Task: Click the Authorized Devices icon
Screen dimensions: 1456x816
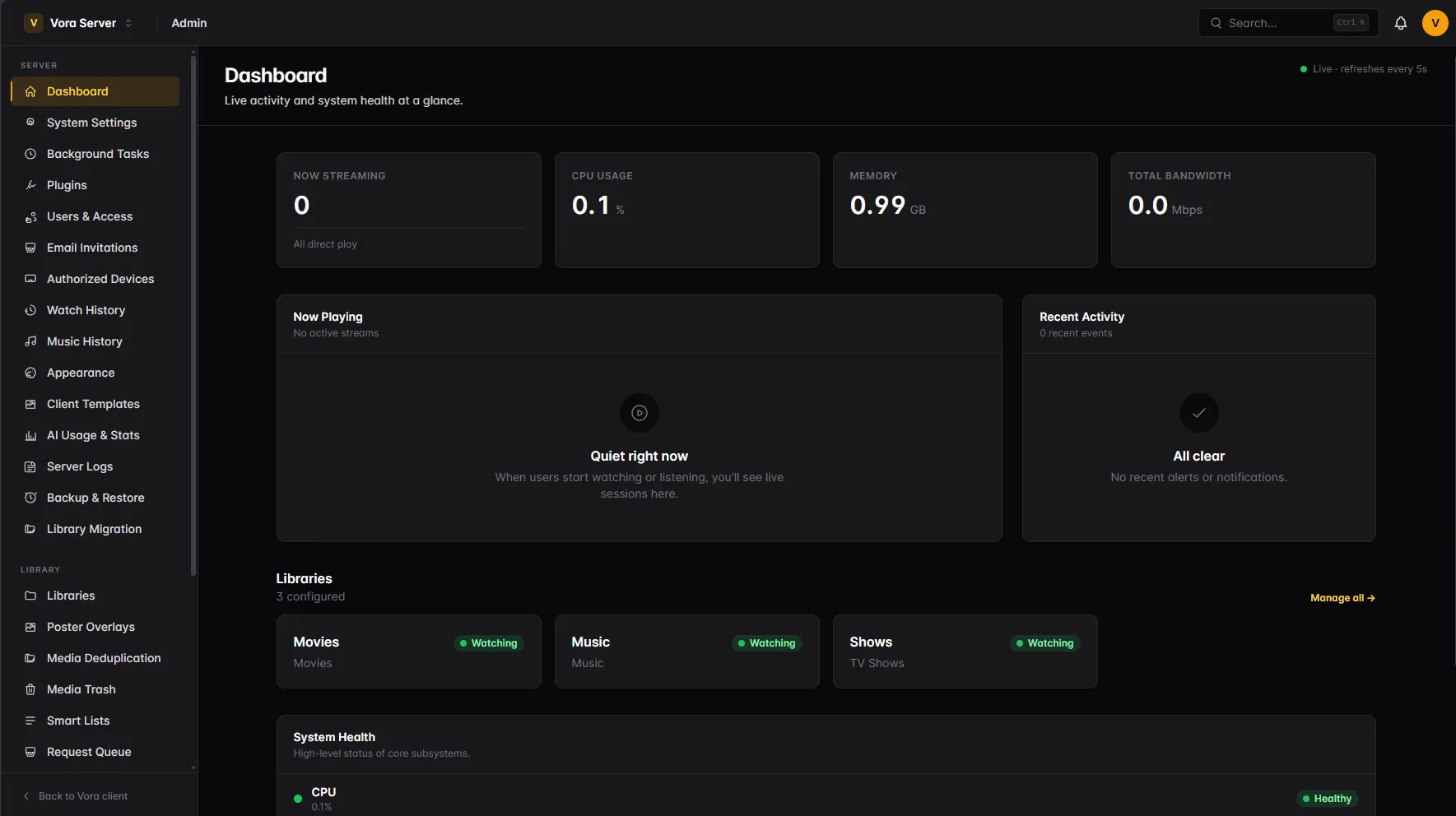Action: tap(30, 279)
